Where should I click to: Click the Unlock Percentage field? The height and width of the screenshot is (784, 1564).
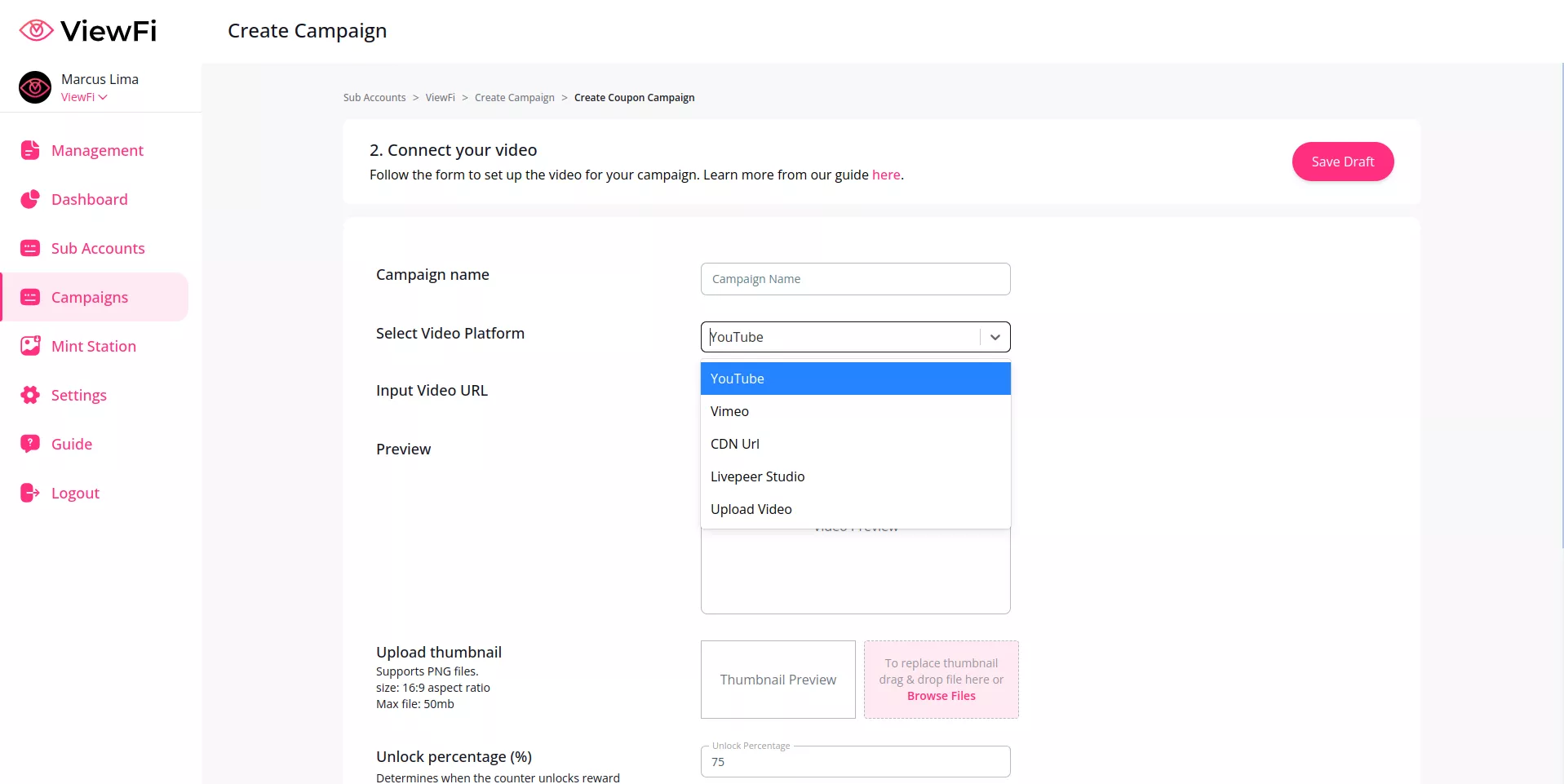[855, 762]
